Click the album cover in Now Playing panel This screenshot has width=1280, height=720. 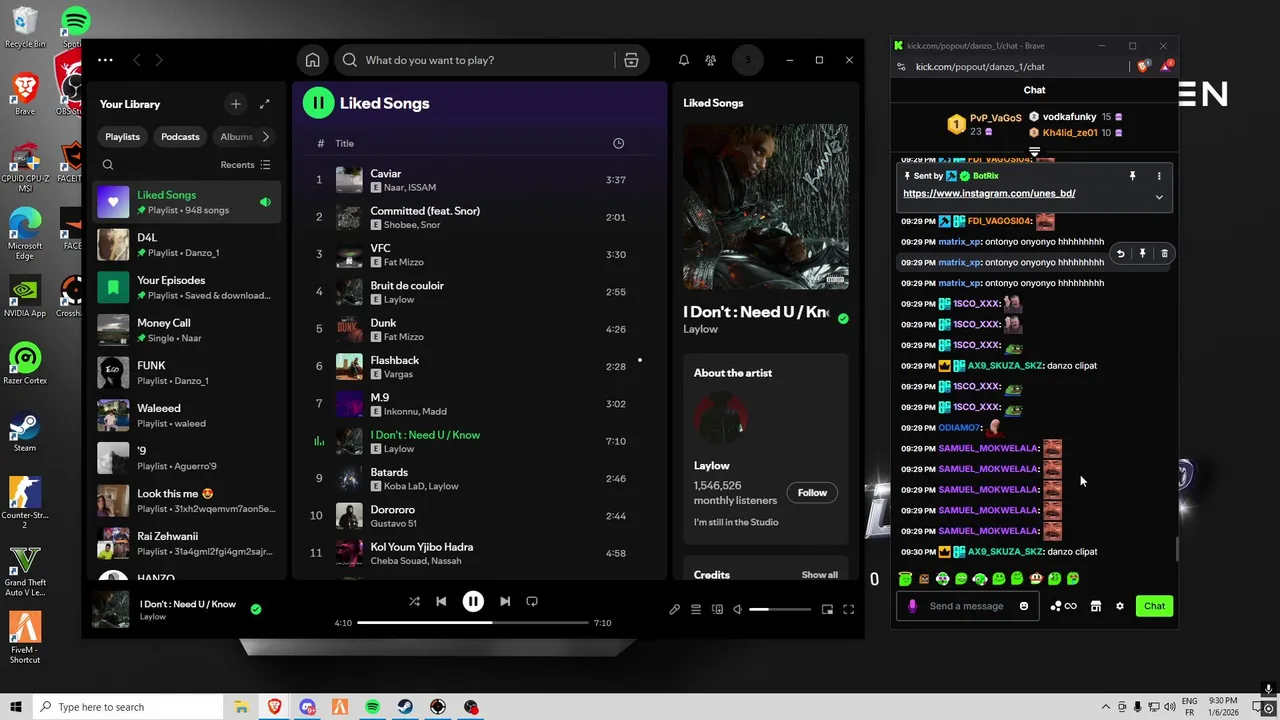[766, 206]
